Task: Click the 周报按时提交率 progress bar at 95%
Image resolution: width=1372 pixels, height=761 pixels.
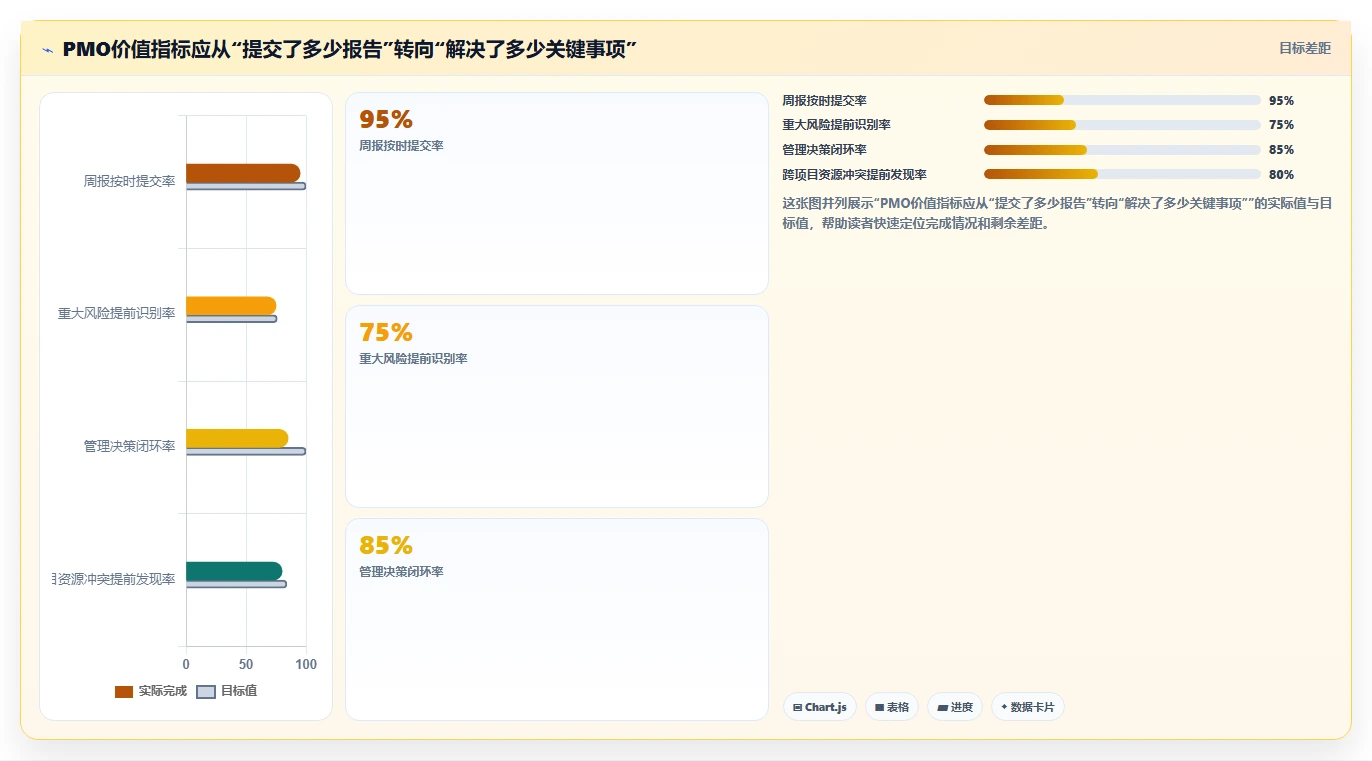Action: pyautogui.click(x=1122, y=100)
